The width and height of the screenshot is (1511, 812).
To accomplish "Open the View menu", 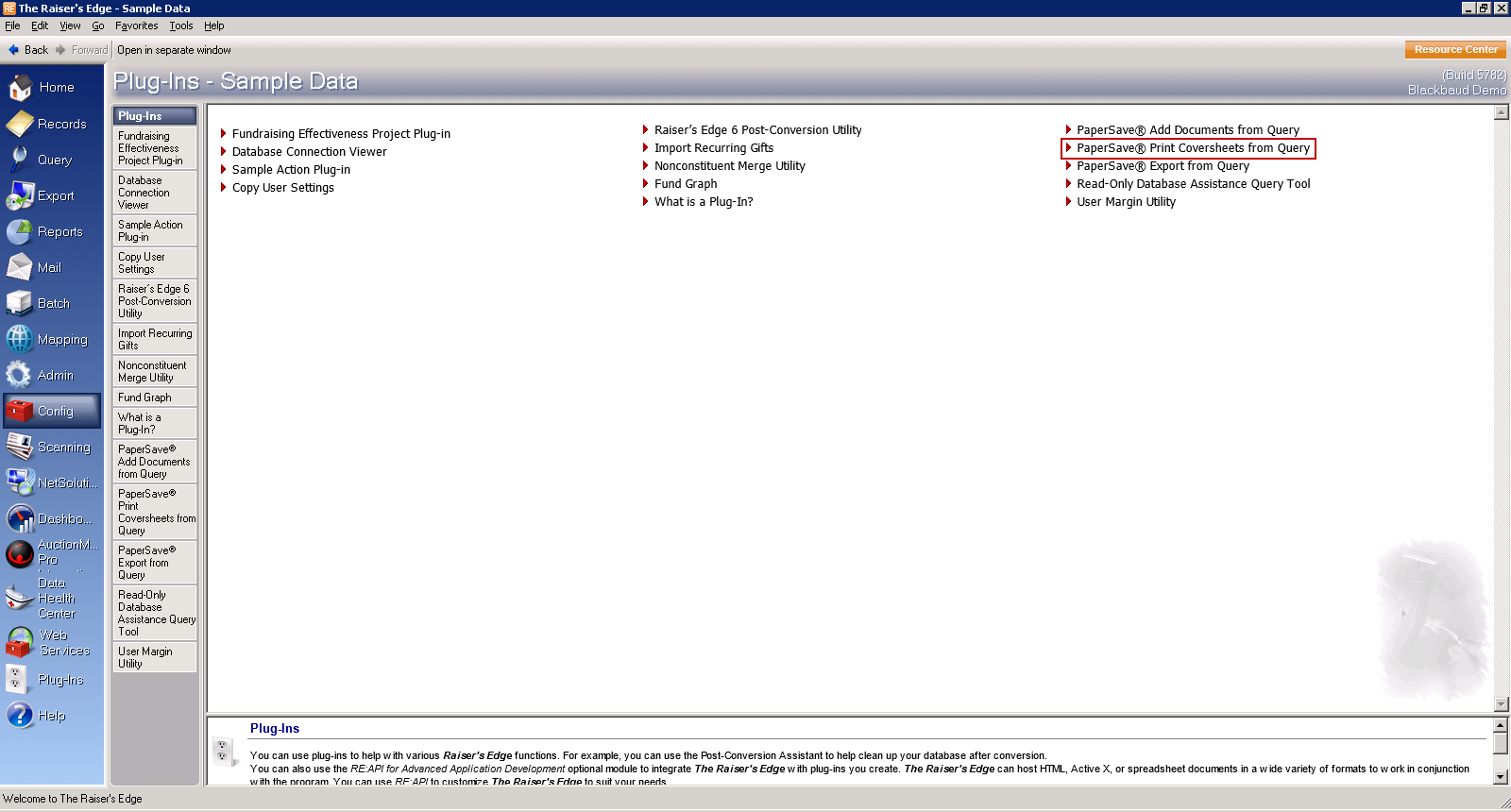I will (x=70, y=25).
